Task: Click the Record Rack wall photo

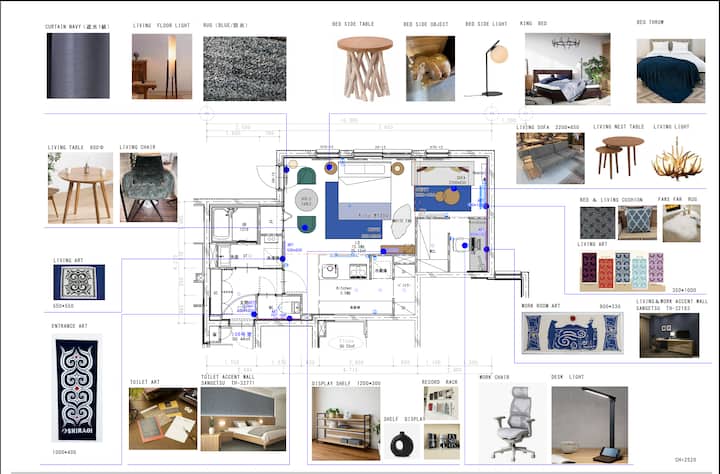Action: (441, 403)
